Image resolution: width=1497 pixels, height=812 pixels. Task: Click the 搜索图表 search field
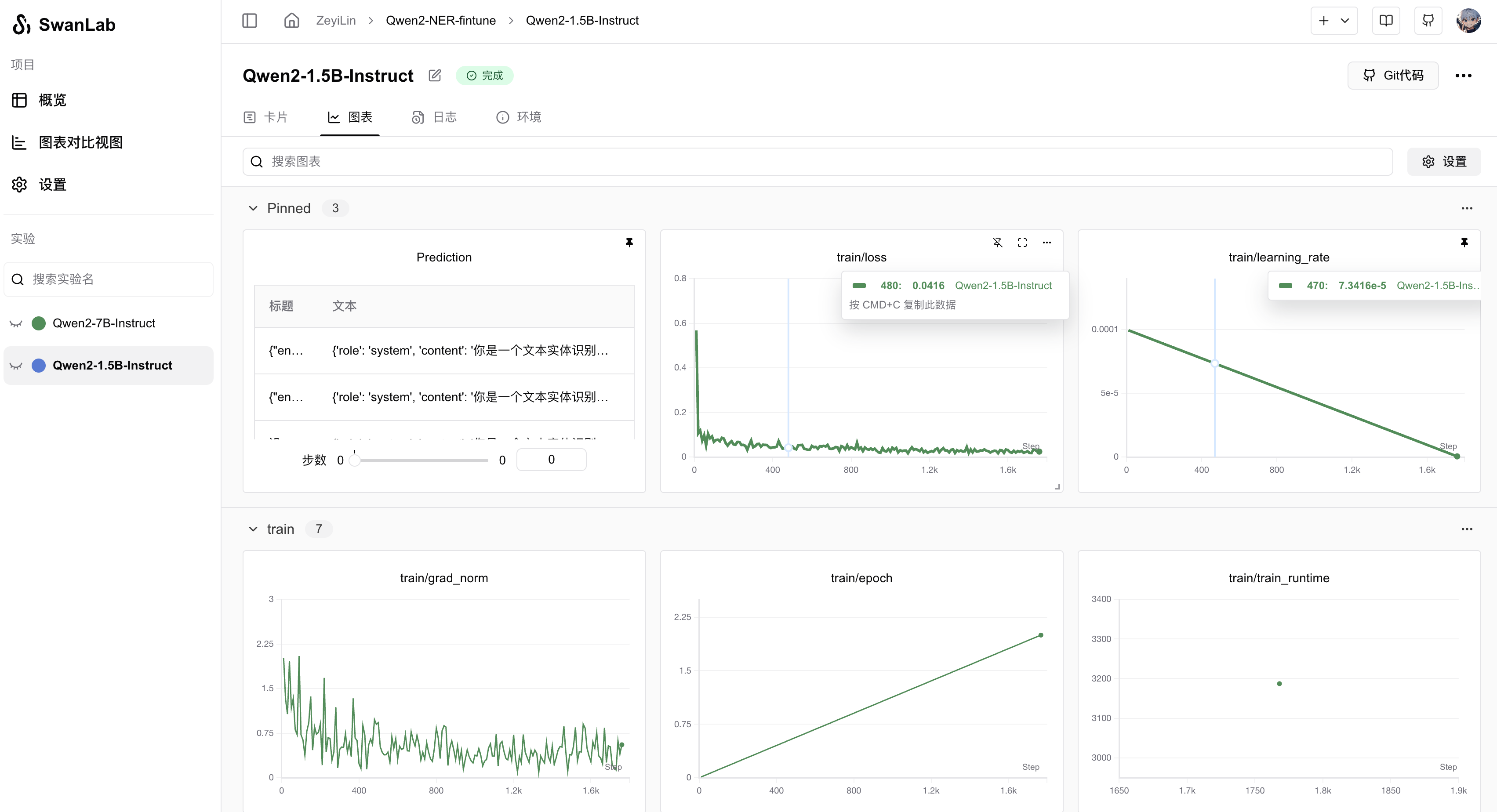tap(817, 161)
